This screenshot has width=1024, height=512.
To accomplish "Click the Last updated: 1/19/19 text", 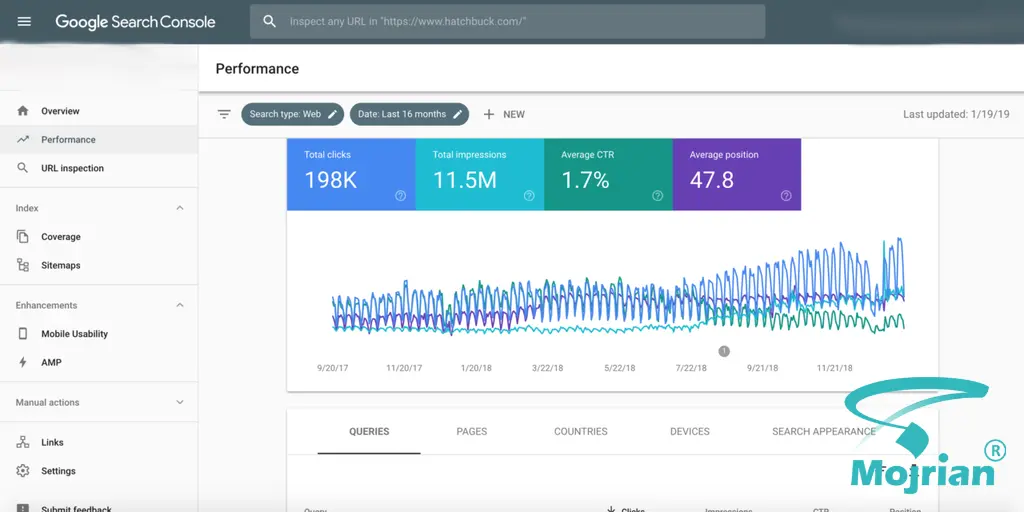I will coord(956,114).
